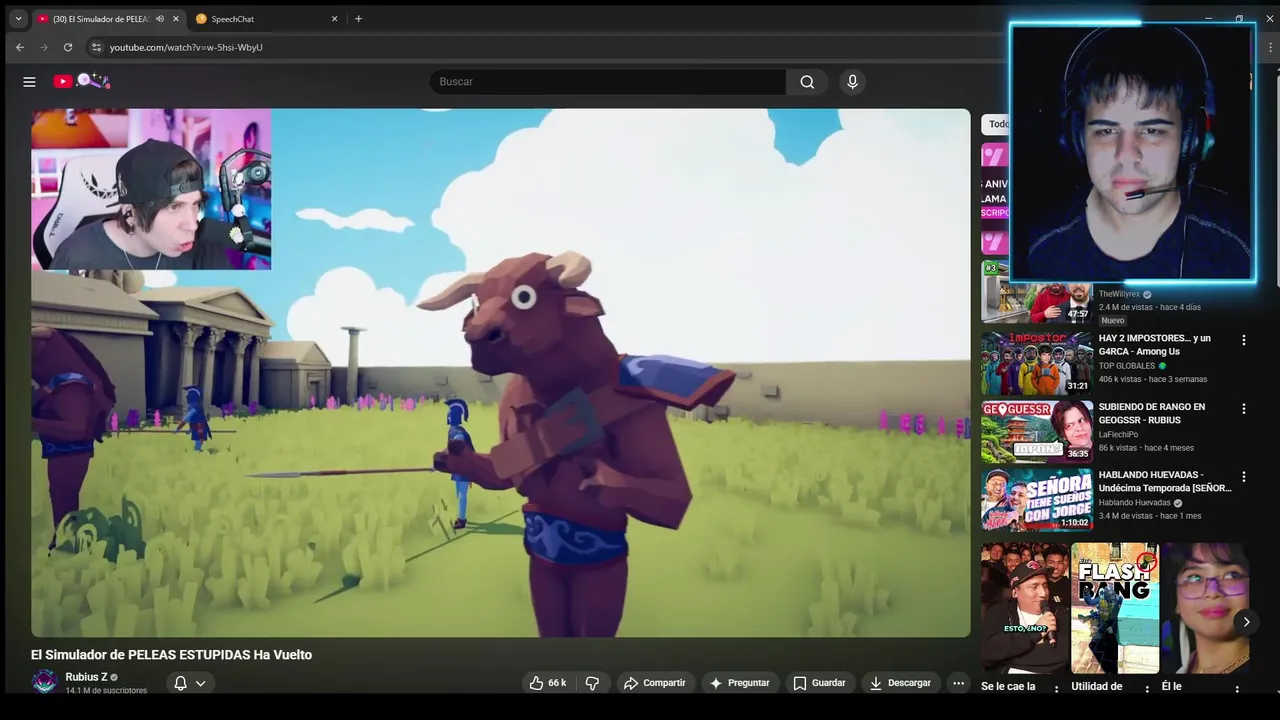The height and width of the screenshot is (720, 1280).
Task: Open the 'Él le' Short thumbnail
Action: click(1204, 608)
